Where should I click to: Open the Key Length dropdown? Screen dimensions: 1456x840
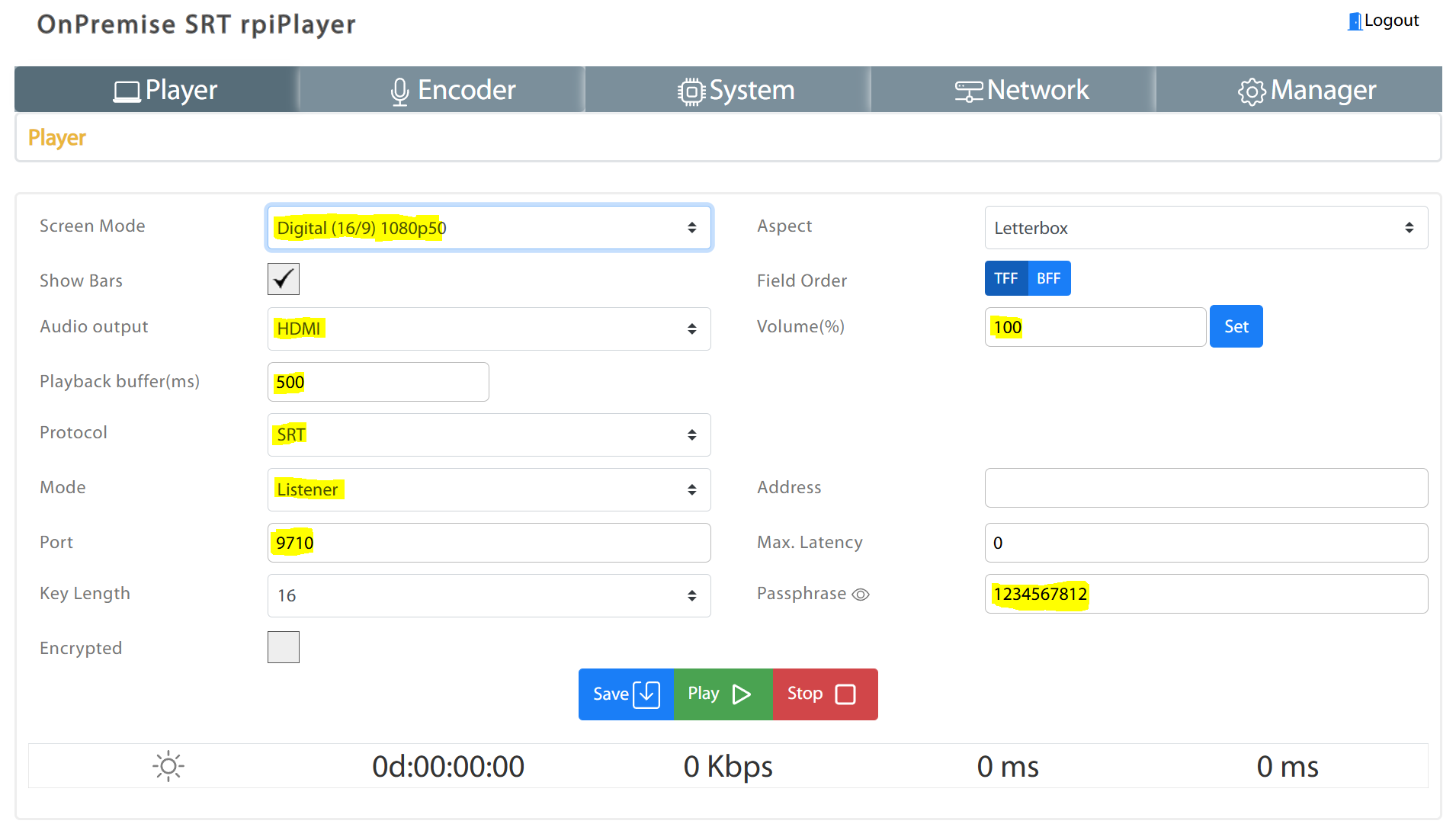point(489,595)
